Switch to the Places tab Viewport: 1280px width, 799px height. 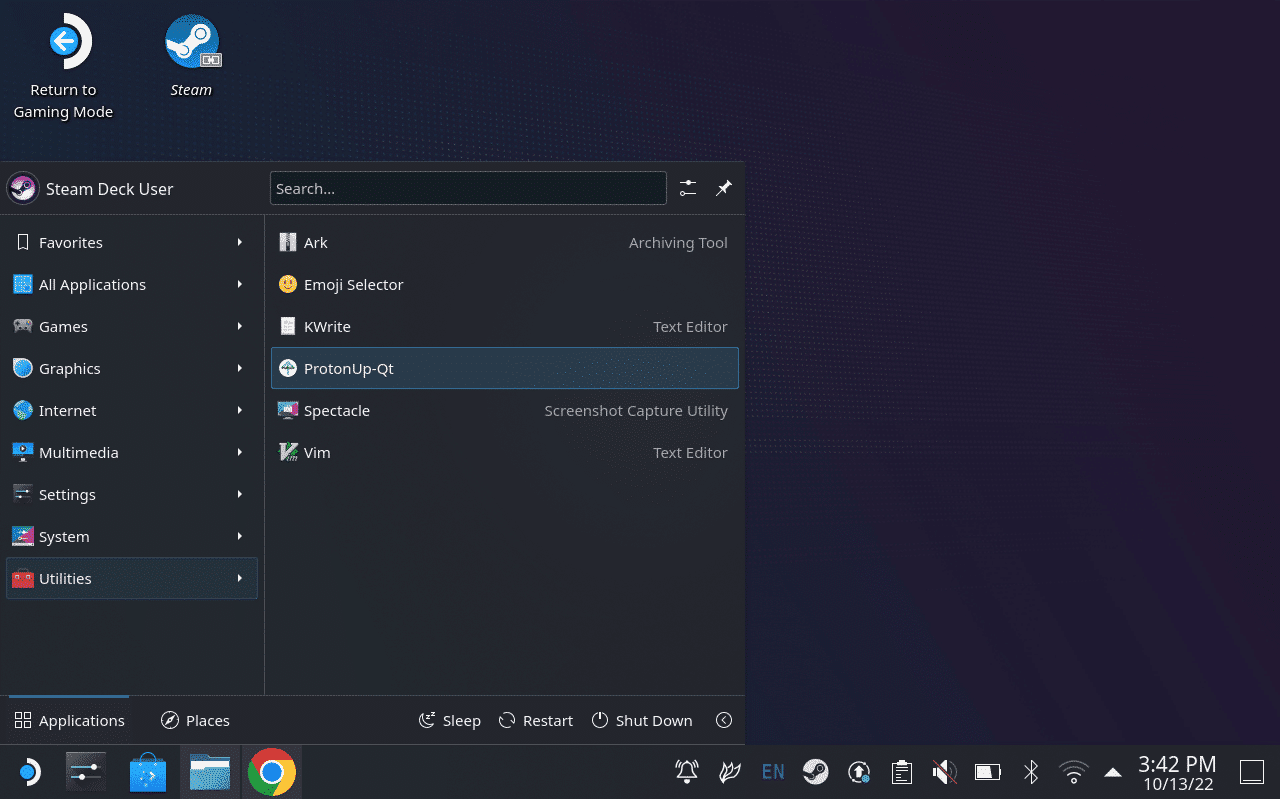coord(195,720)
